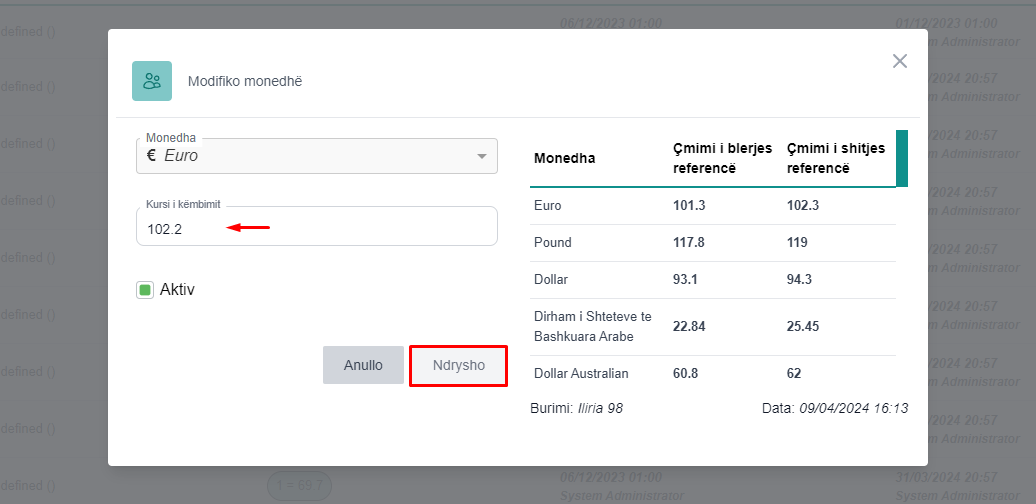1036x504 pixels.
Task: Click the currency group icon in dialog header
Action: (152, 81)
